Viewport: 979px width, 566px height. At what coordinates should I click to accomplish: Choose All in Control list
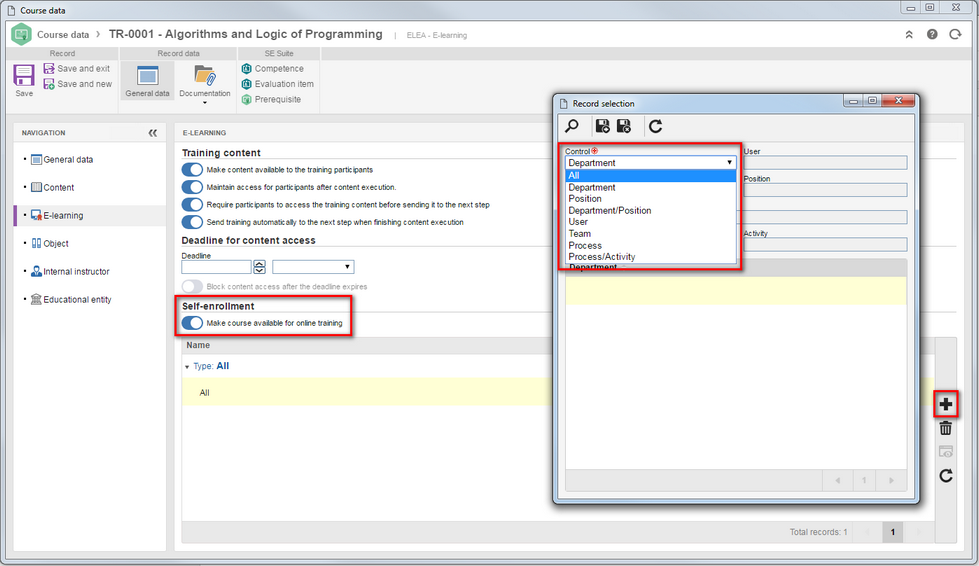[x=651, y=175]
